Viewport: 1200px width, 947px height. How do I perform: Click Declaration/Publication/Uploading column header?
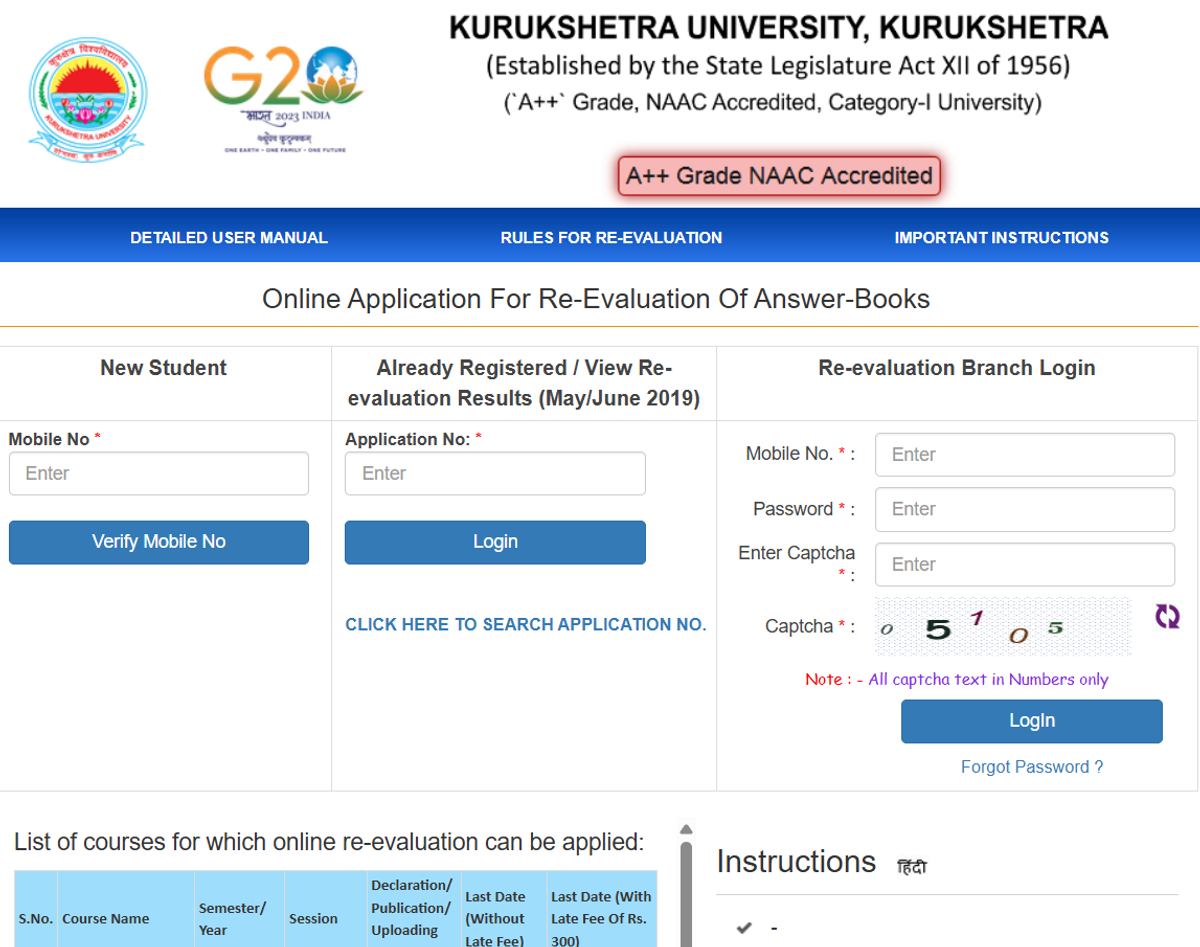pyautogui.click(x=414, y=910)
